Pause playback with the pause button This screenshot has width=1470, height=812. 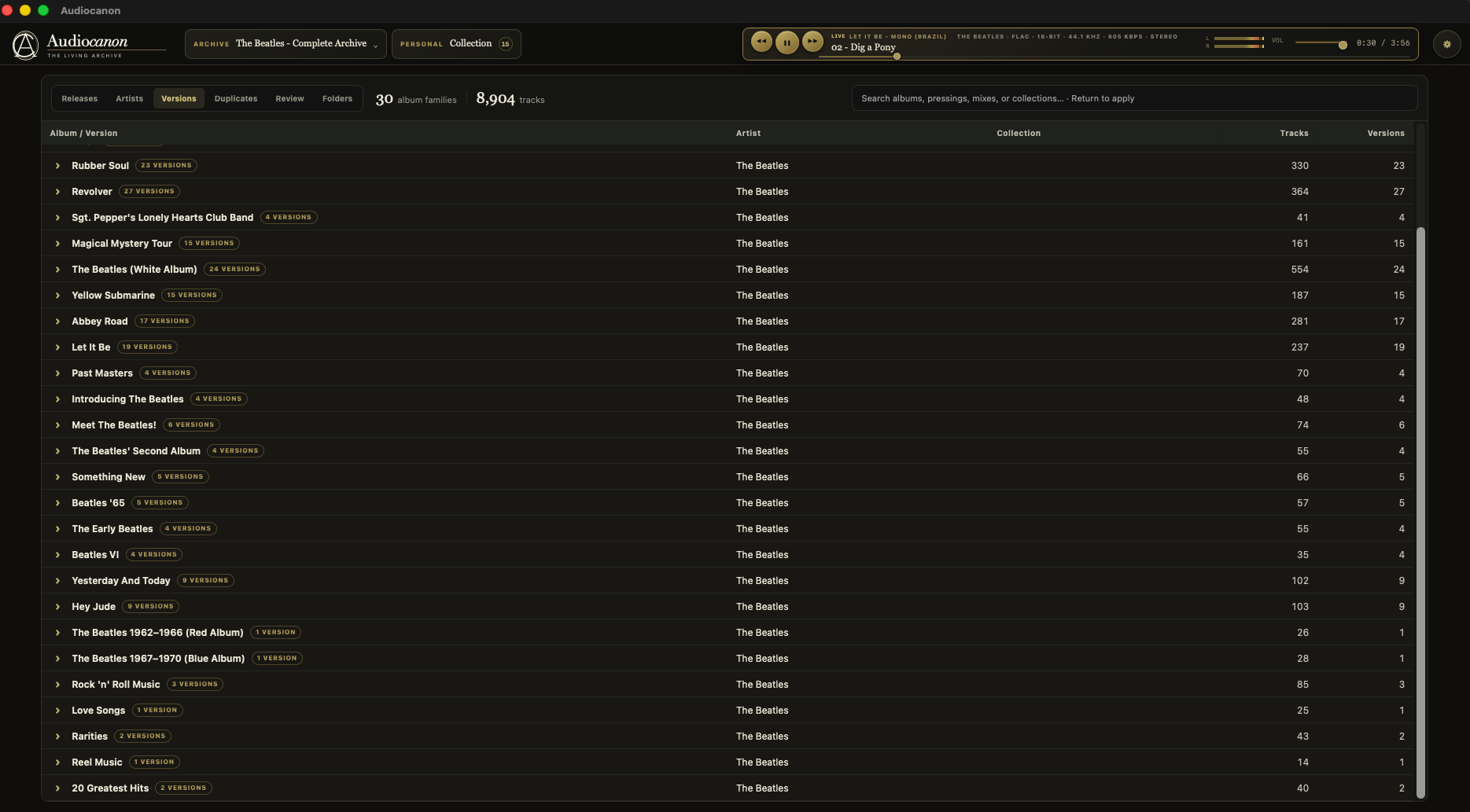pyautogui.click(x=787, y=42)
